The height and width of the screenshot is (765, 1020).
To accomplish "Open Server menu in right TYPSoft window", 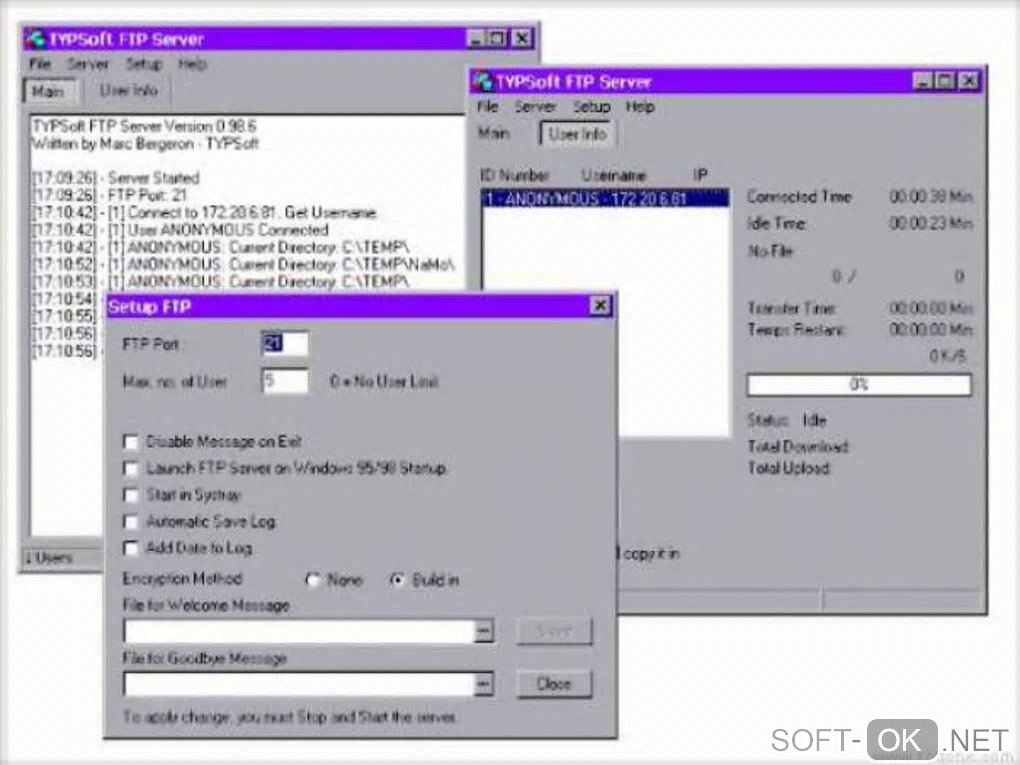I will (535, 107).
